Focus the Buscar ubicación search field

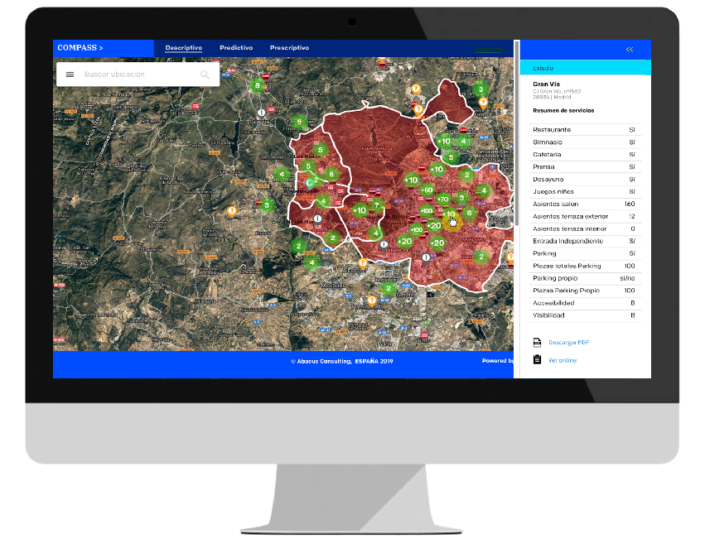coord(138,74)
